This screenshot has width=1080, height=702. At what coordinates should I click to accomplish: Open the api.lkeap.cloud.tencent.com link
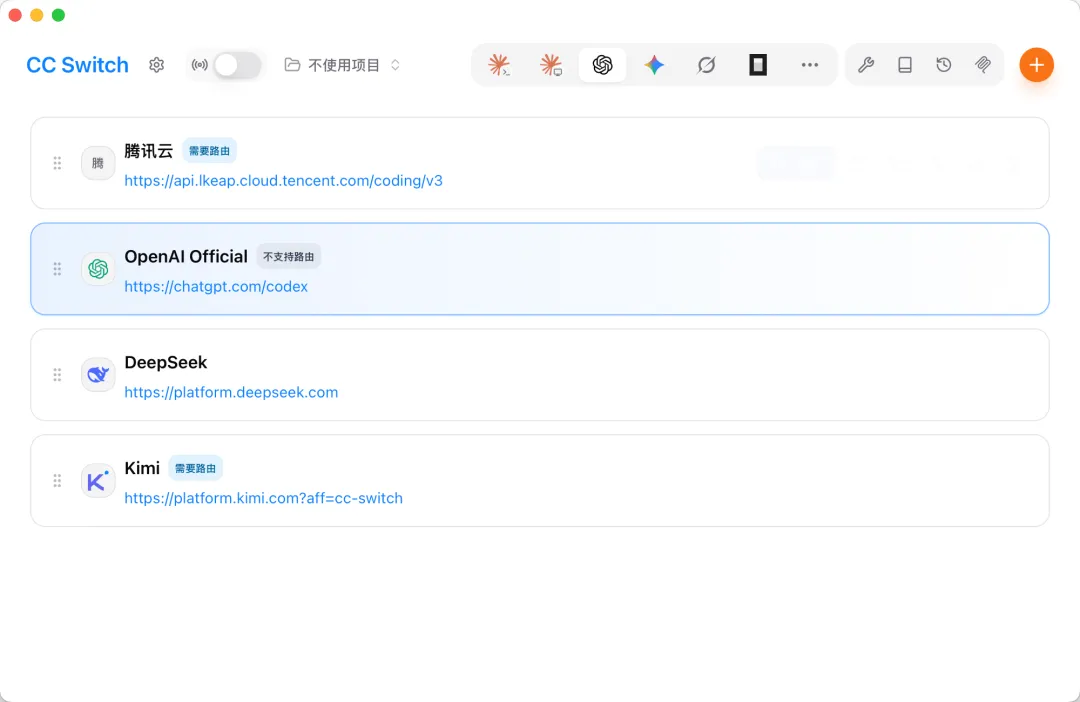click(283, 180)
